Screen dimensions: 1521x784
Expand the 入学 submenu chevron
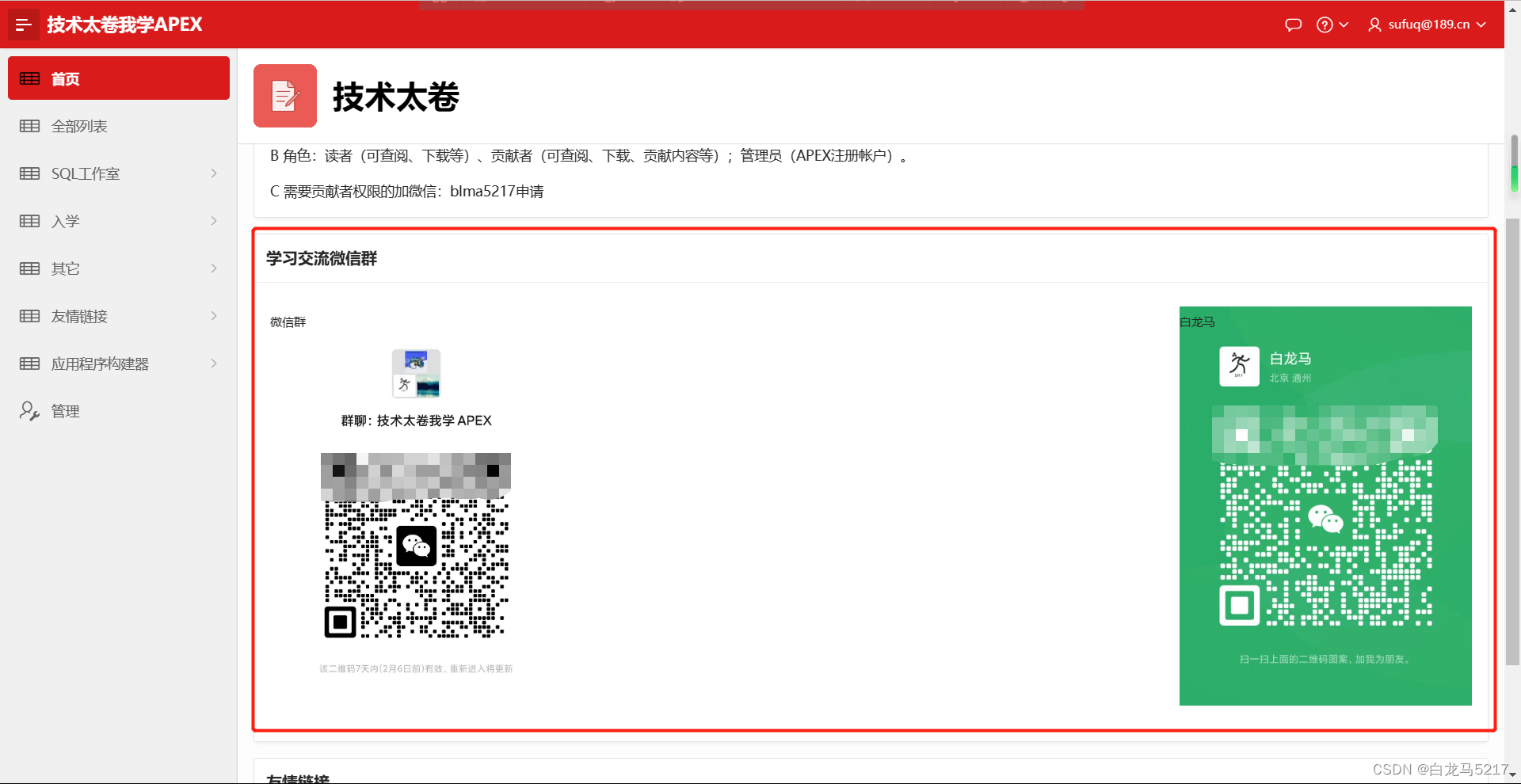click(x=214, y=221)
